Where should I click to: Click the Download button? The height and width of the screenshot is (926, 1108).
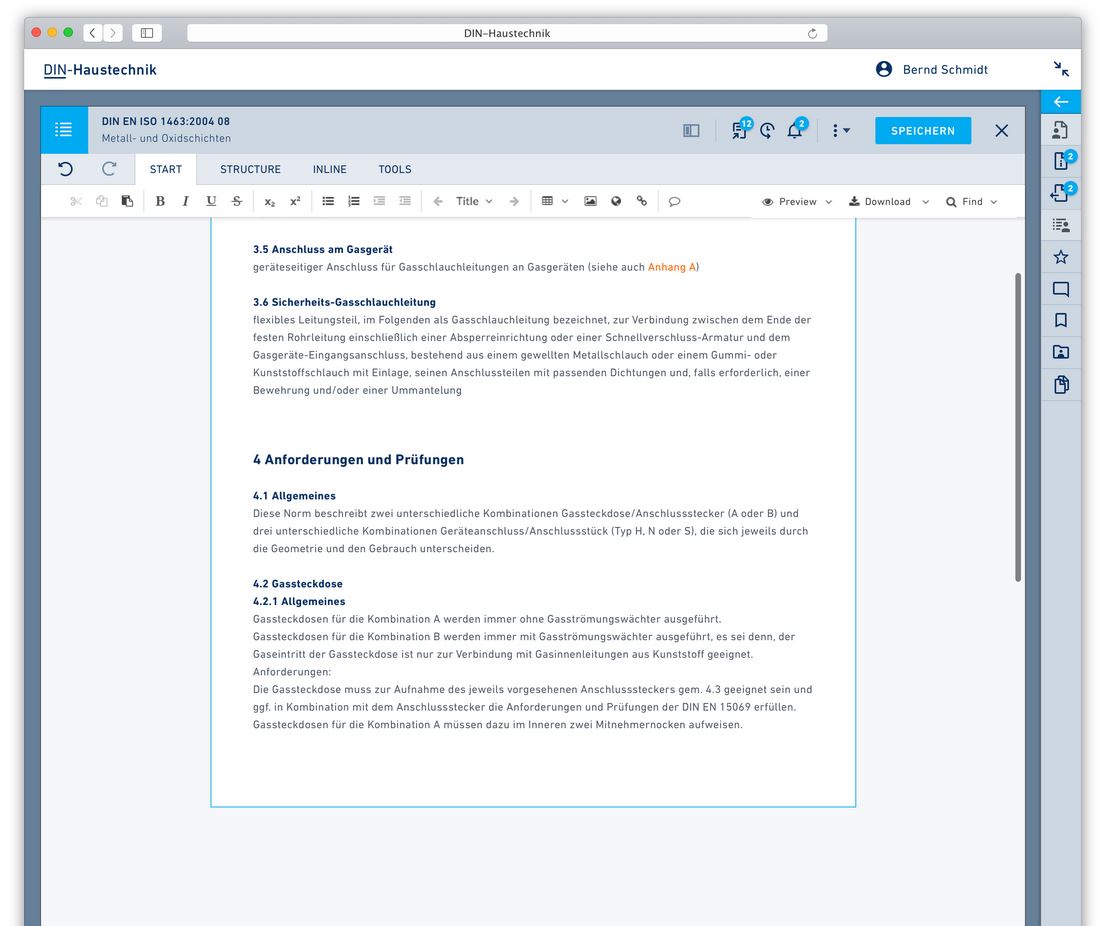coord(880,202)
